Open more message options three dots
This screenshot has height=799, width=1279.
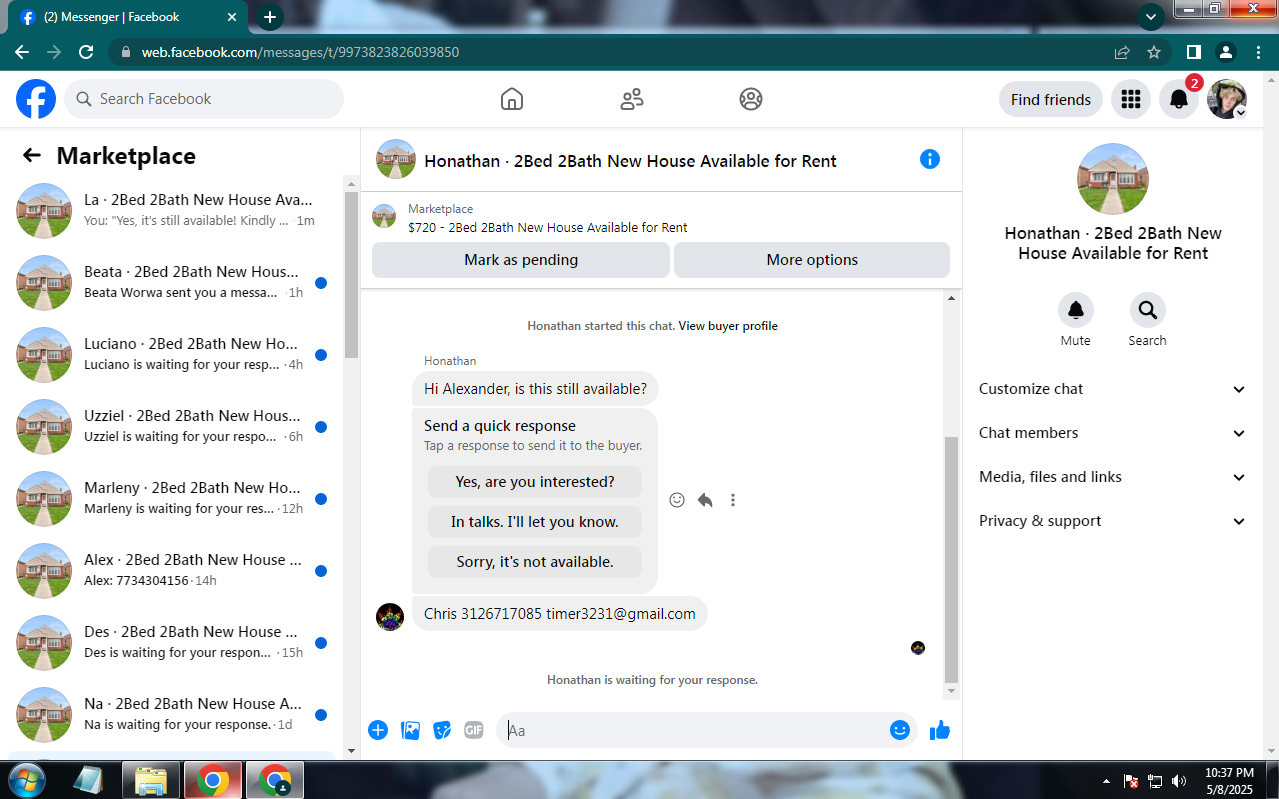point(733,500)
